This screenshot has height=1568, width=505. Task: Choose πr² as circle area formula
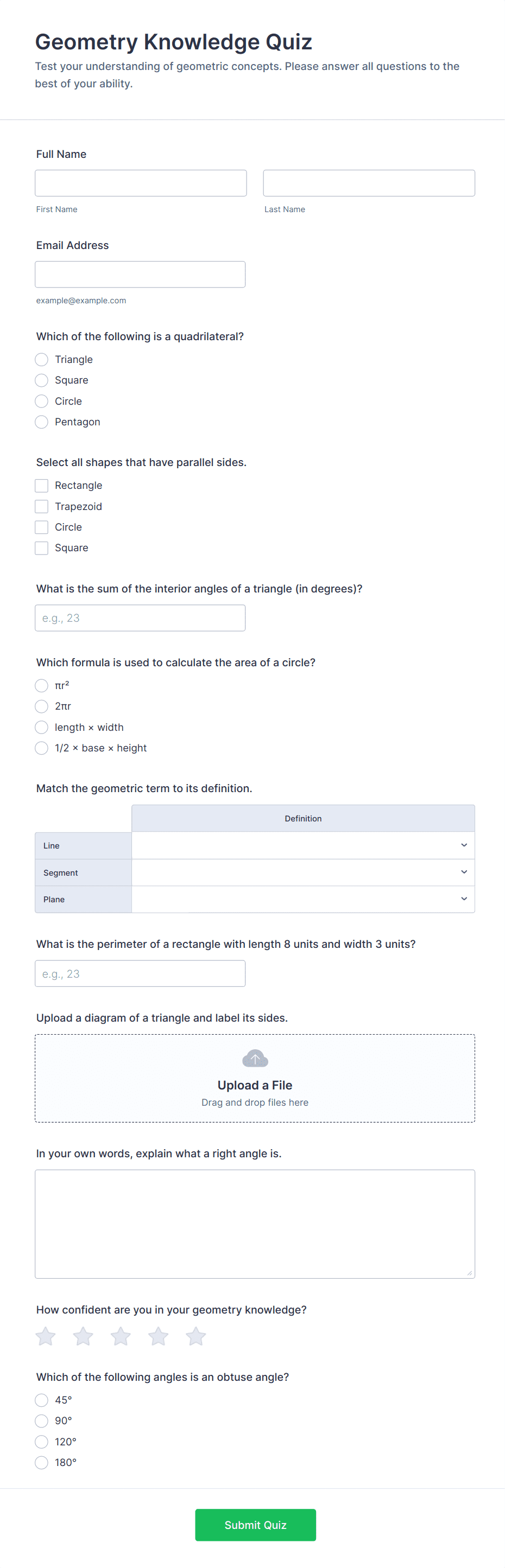(x=41, y=686)
